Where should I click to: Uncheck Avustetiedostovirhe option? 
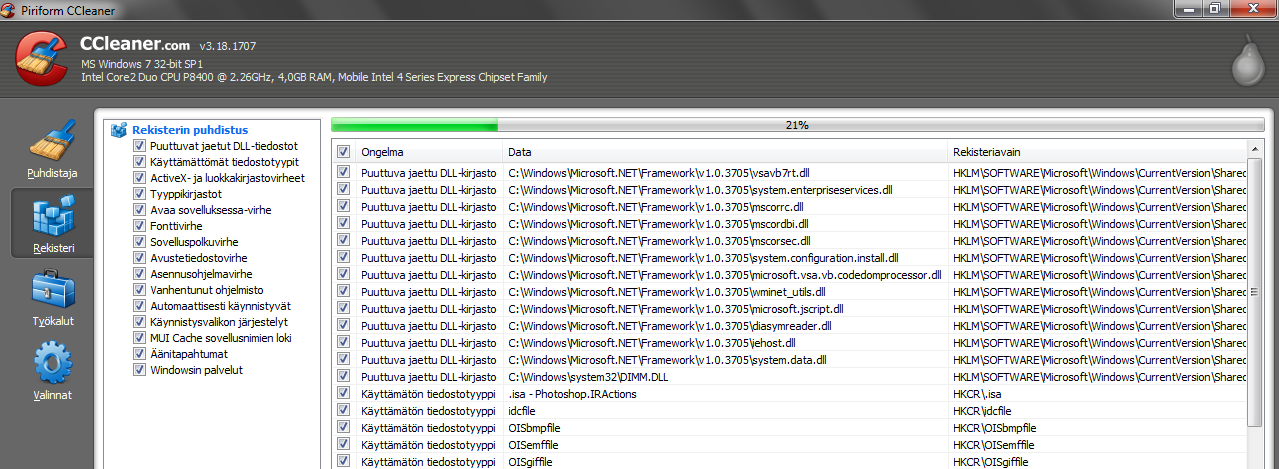click(x=139, y=258)
